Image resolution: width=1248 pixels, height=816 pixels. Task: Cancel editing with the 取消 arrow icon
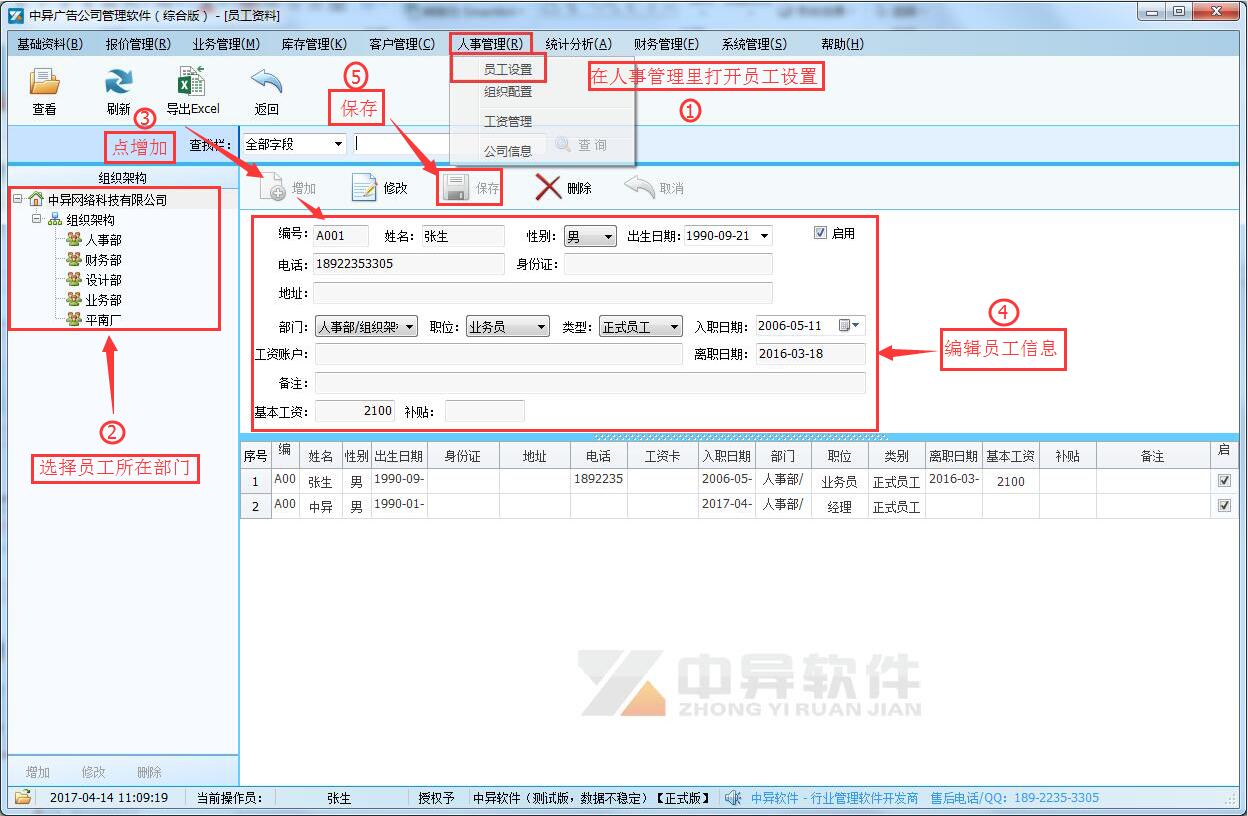click(639, 187)
